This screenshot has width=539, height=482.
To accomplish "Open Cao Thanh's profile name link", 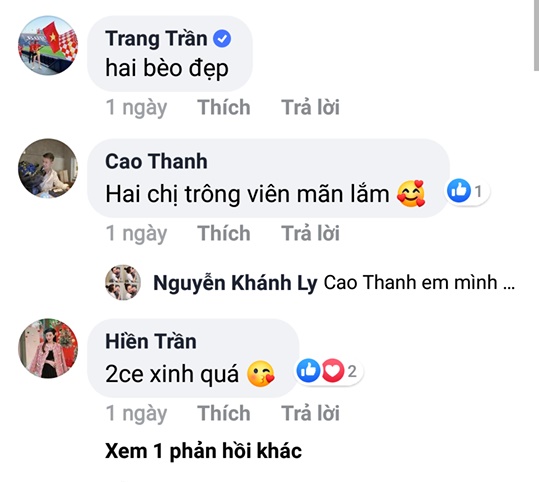I will pos(156,162).
